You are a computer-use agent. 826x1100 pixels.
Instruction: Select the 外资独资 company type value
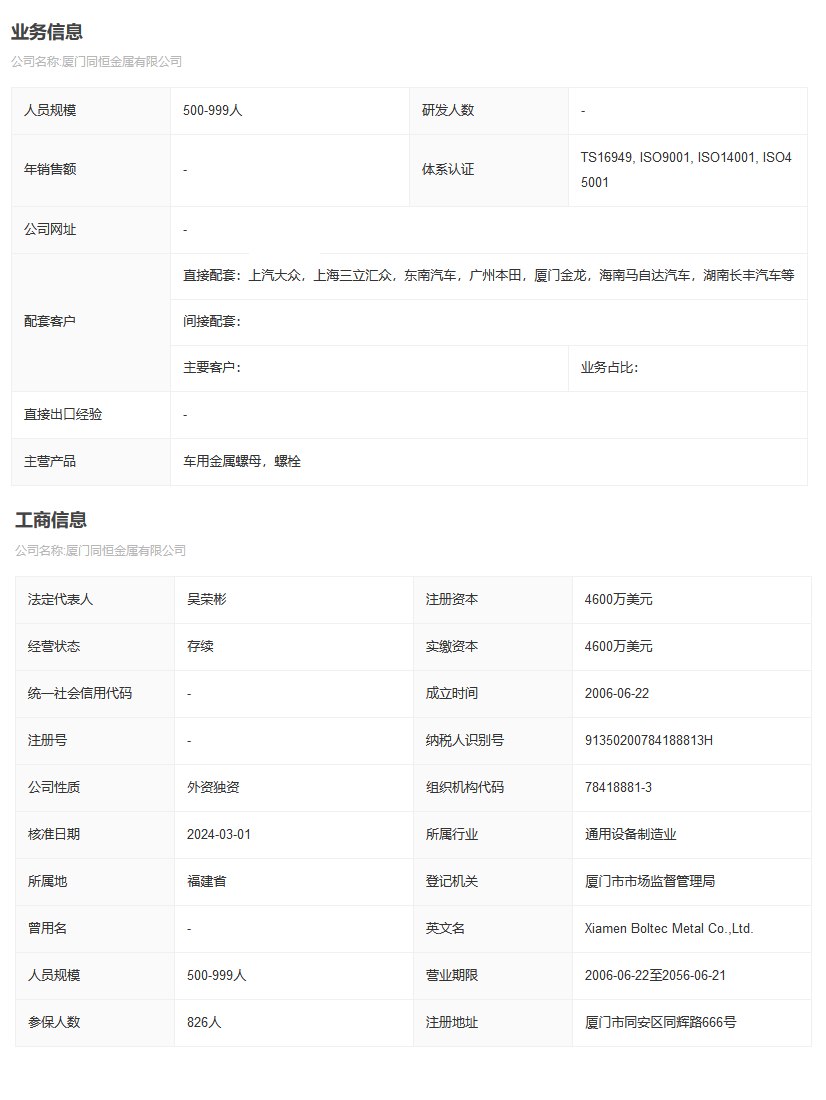pos(213,788)
